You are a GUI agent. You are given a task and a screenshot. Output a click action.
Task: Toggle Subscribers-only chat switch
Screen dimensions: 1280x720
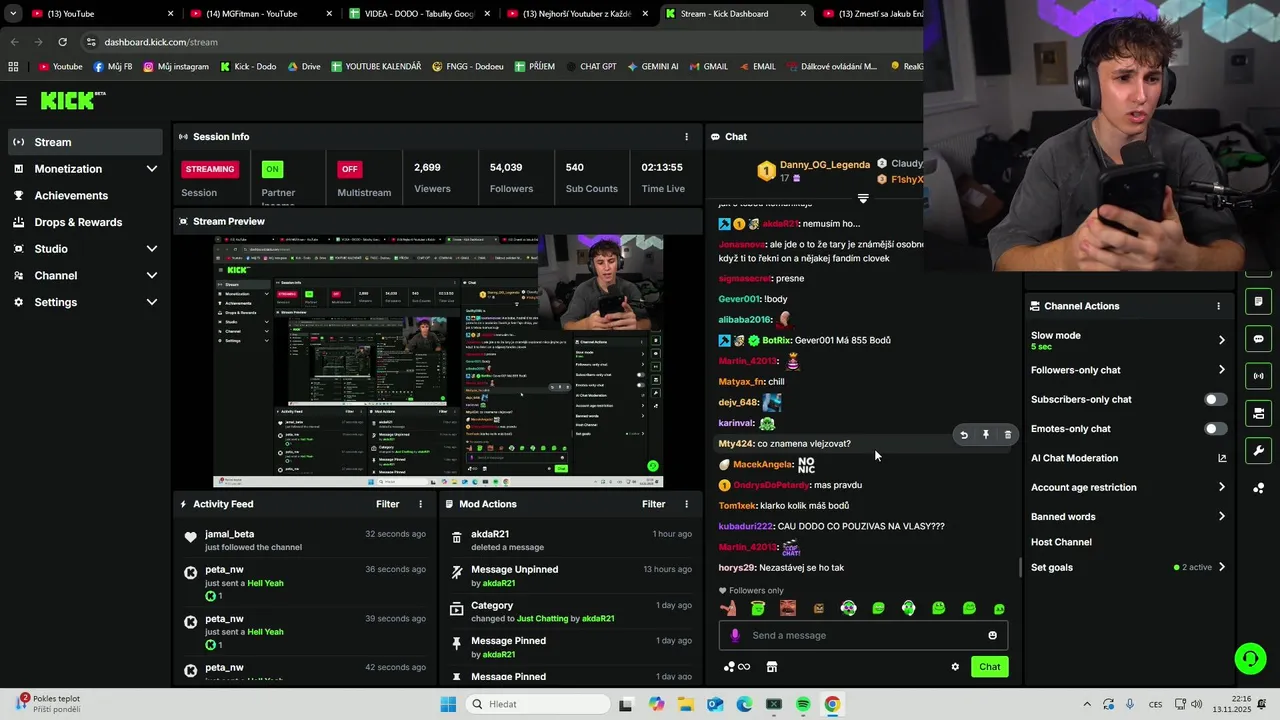tap(1215, 399)
